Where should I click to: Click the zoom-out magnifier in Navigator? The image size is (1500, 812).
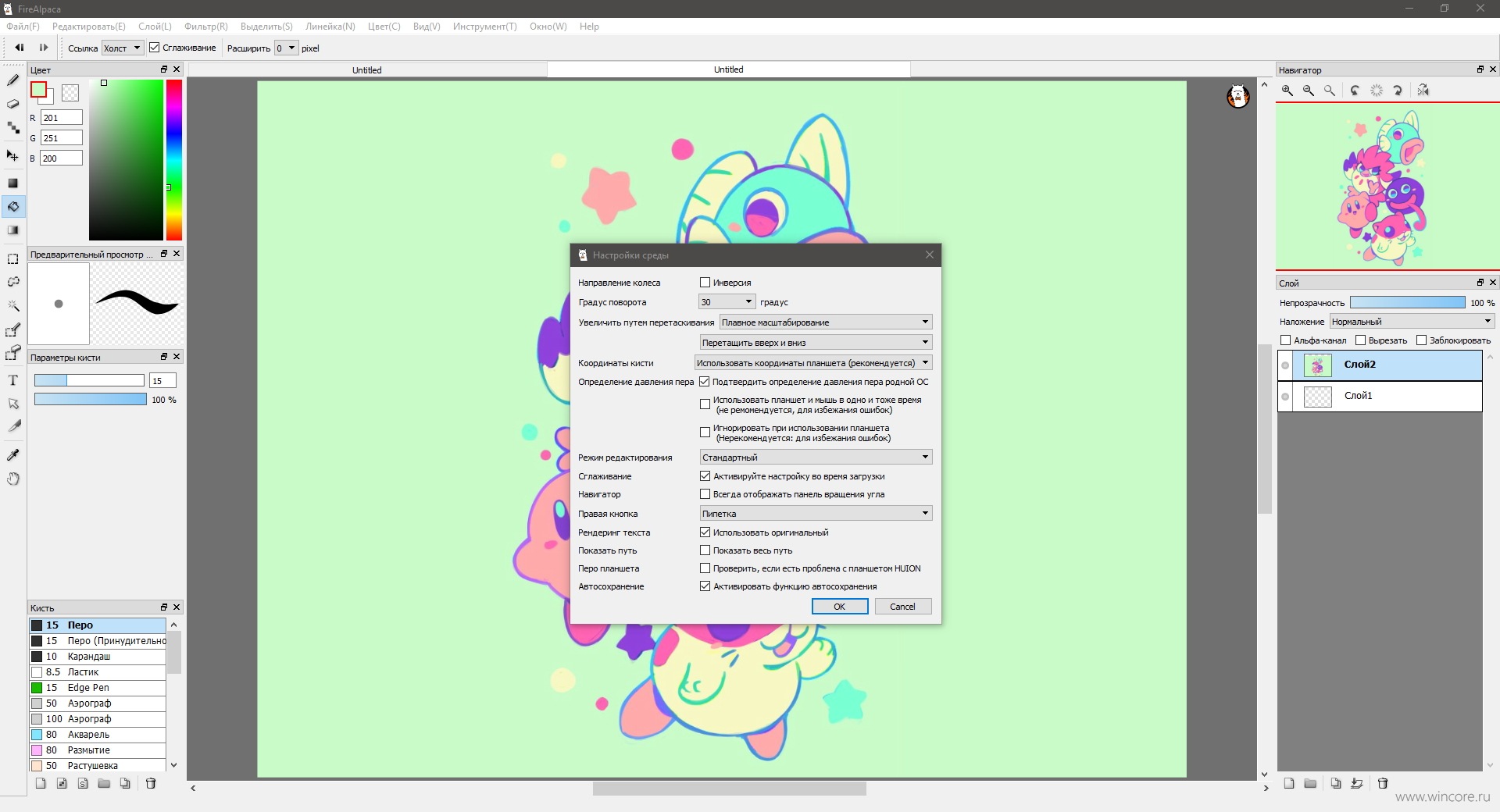(1309, 91)
